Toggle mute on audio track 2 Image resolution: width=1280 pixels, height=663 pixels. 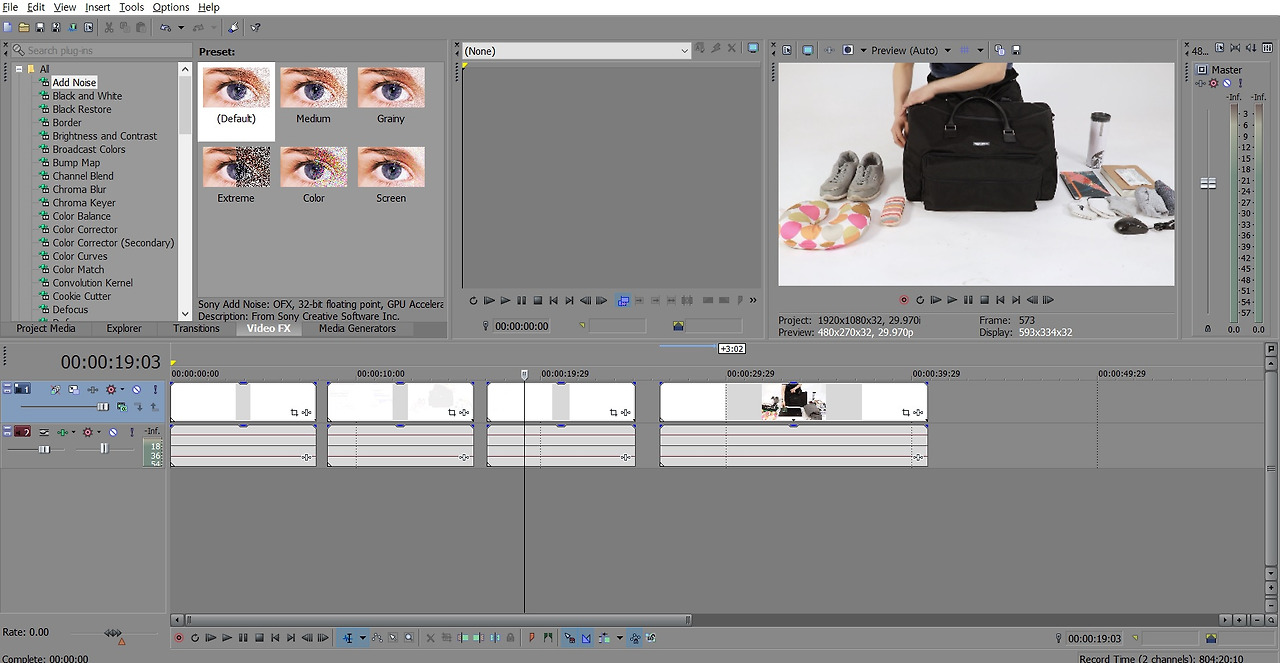point(113,432)
